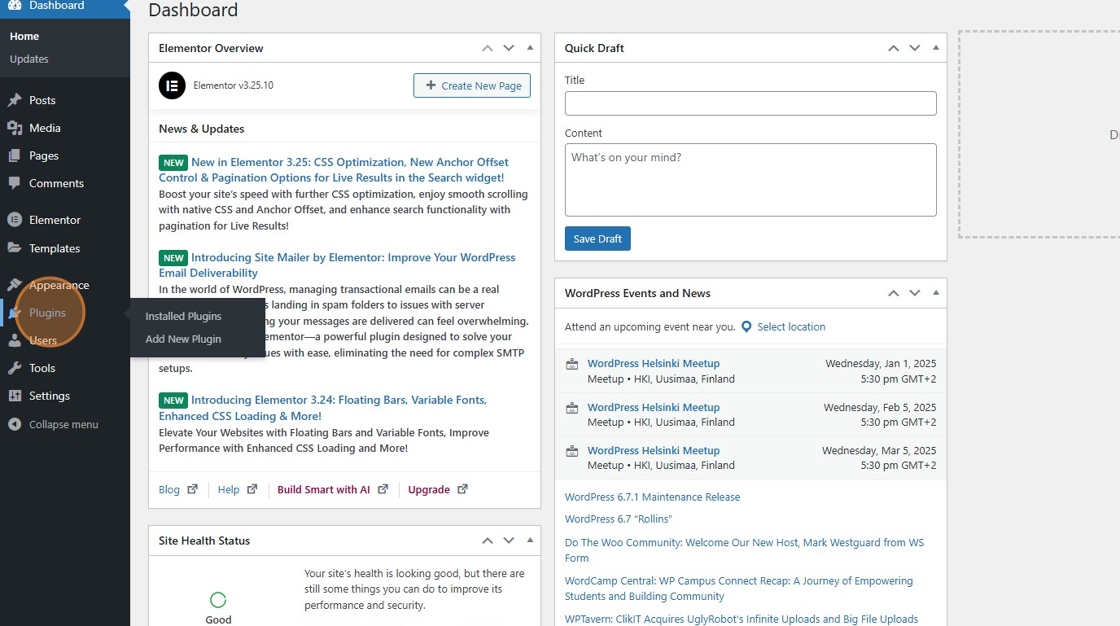Click the Comments speech bubble icon
The image size is (1120, 626).
click(14, 183)
